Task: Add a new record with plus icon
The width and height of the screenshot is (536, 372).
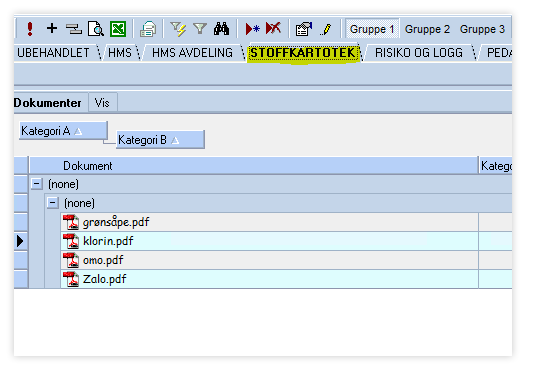Action: click(x=52, y=28)
